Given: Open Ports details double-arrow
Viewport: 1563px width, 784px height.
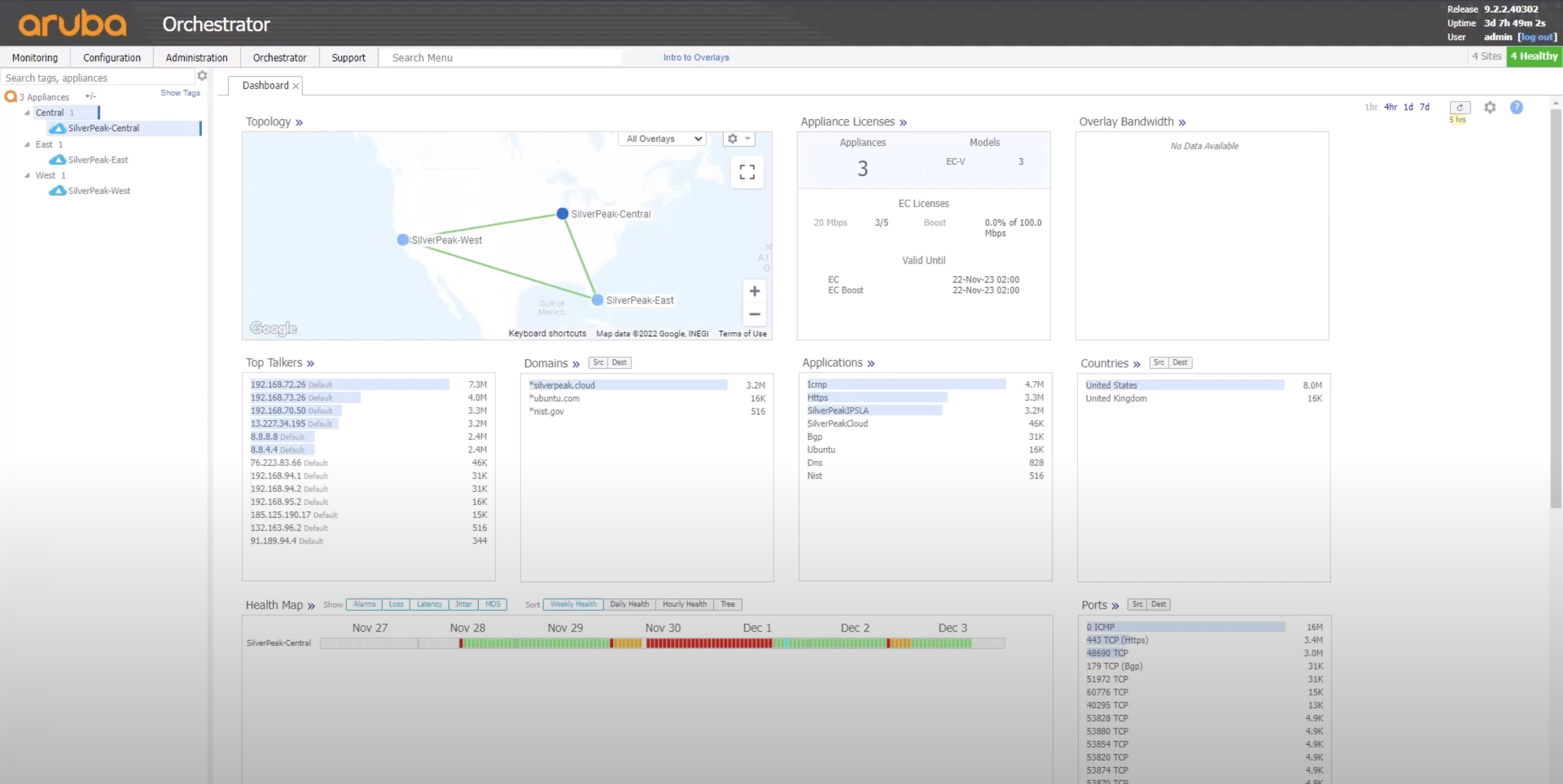Looking at the screenshot, I should [1115, 606].
